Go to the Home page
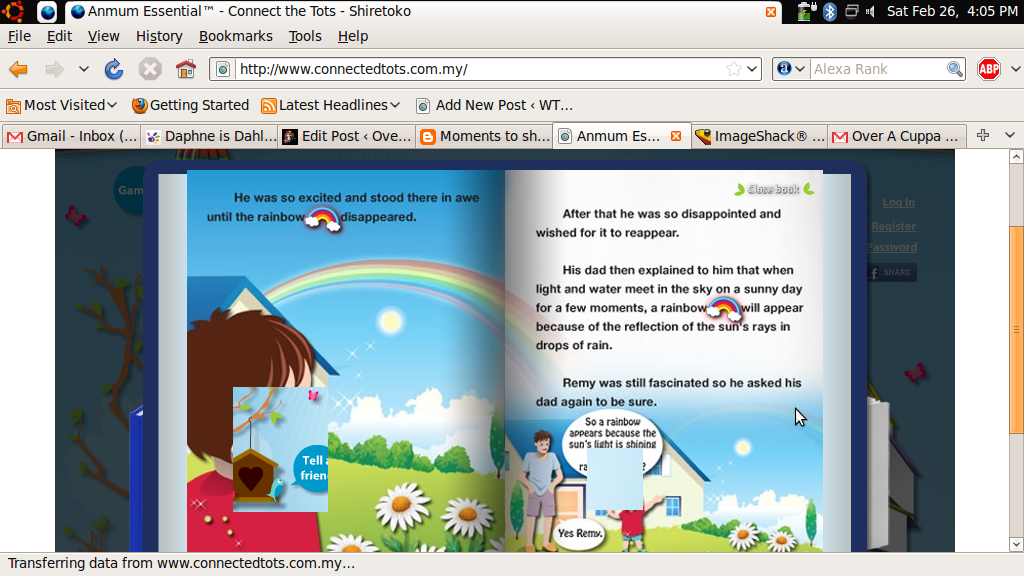This screenshot has height=576, width=1024. 186,69
